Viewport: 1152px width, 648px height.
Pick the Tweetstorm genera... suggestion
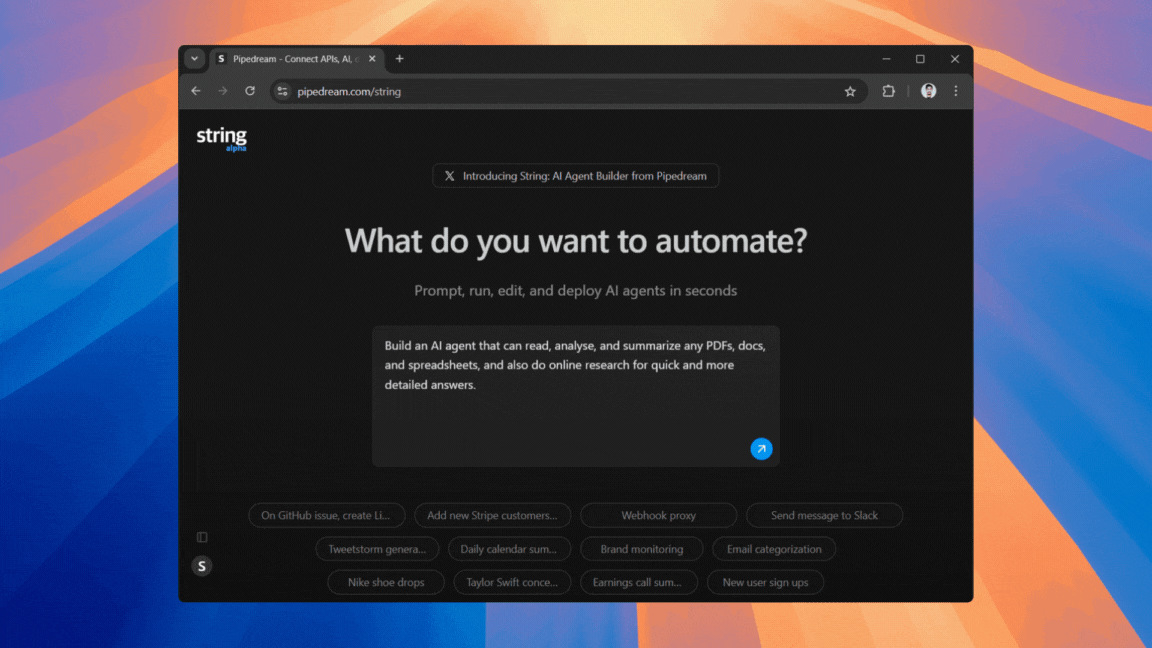tap(377, 549)
